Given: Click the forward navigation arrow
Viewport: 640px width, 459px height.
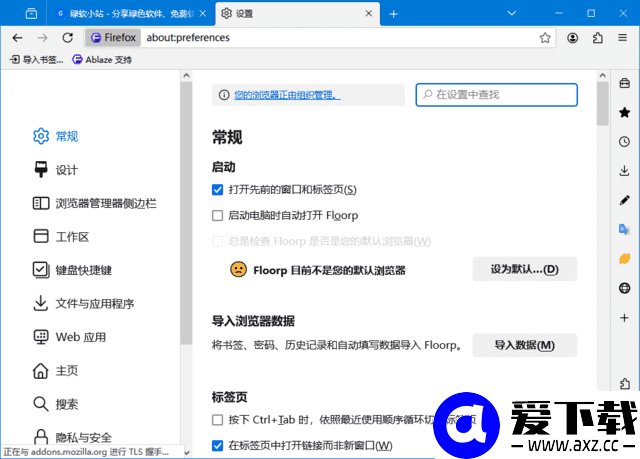Looking at the screenshot, I should click(x=42, y=38).
